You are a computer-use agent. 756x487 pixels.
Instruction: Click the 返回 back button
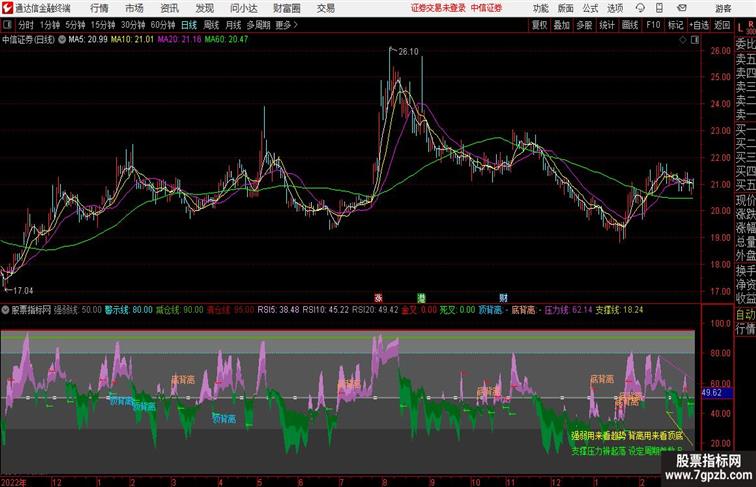click(722, 25)
